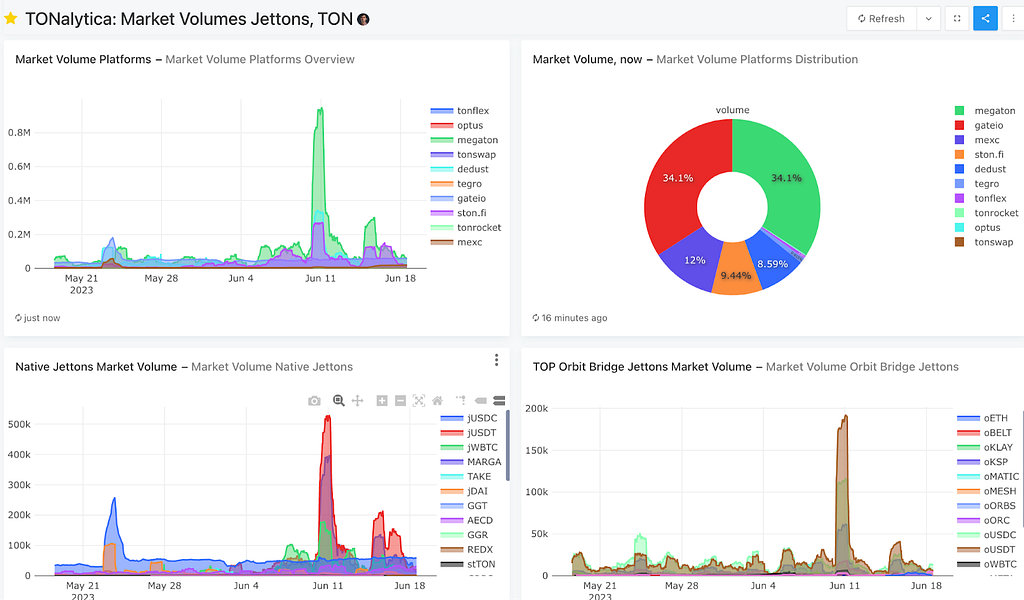
Task: Select the Pan tool in chart modebar
Action: point(357,400)
